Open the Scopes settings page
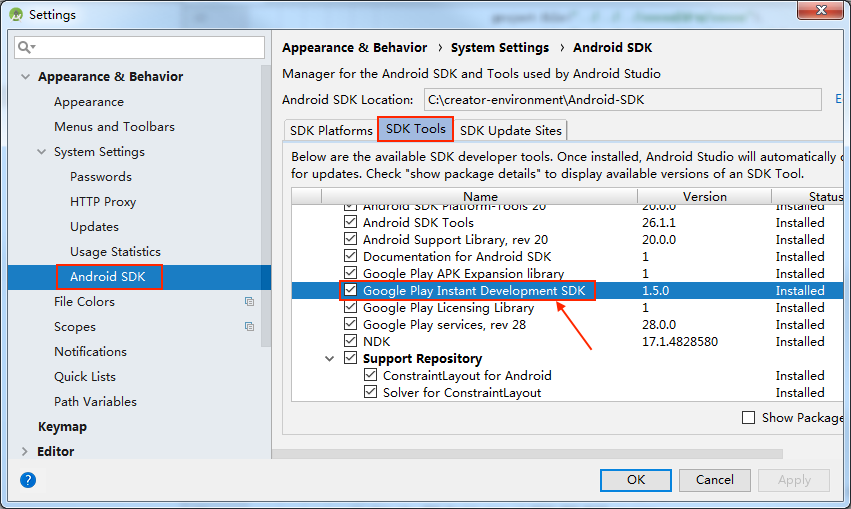Image resolution: width=851 pixels, height=509 pixels. (x=75, y=327)
